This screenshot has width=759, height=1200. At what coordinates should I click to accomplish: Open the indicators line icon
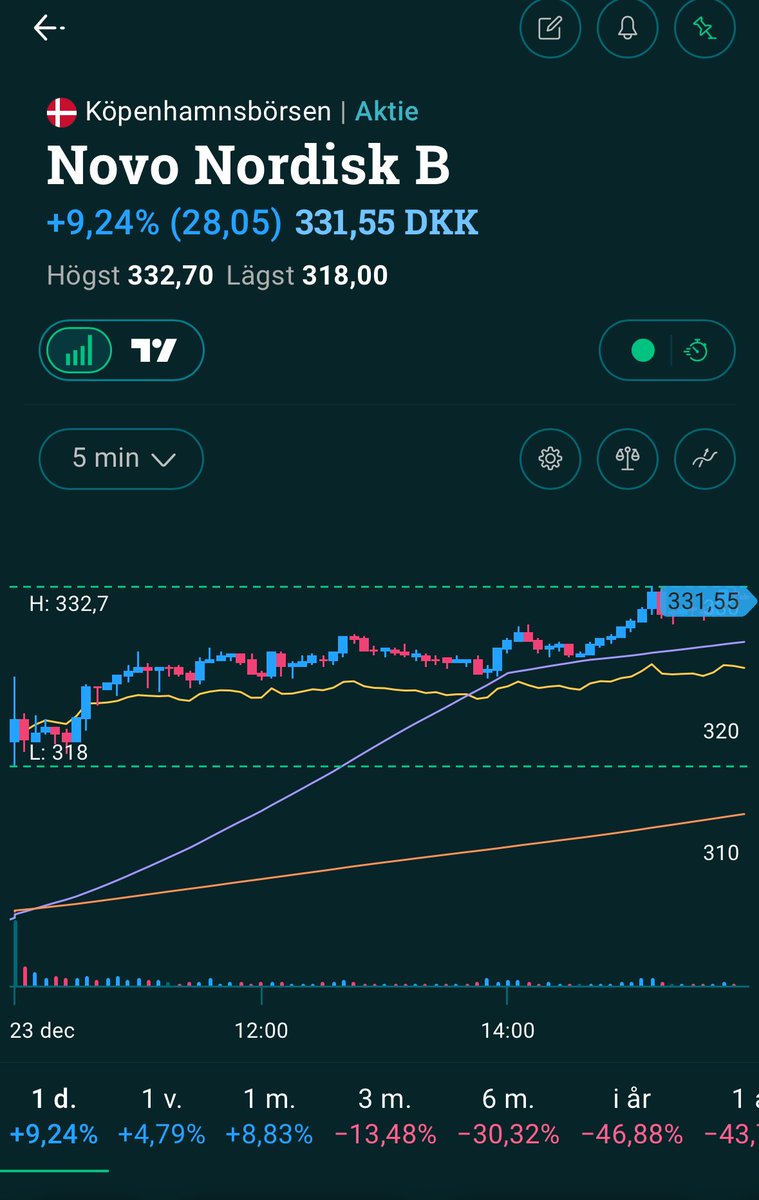tap(705, 459)
